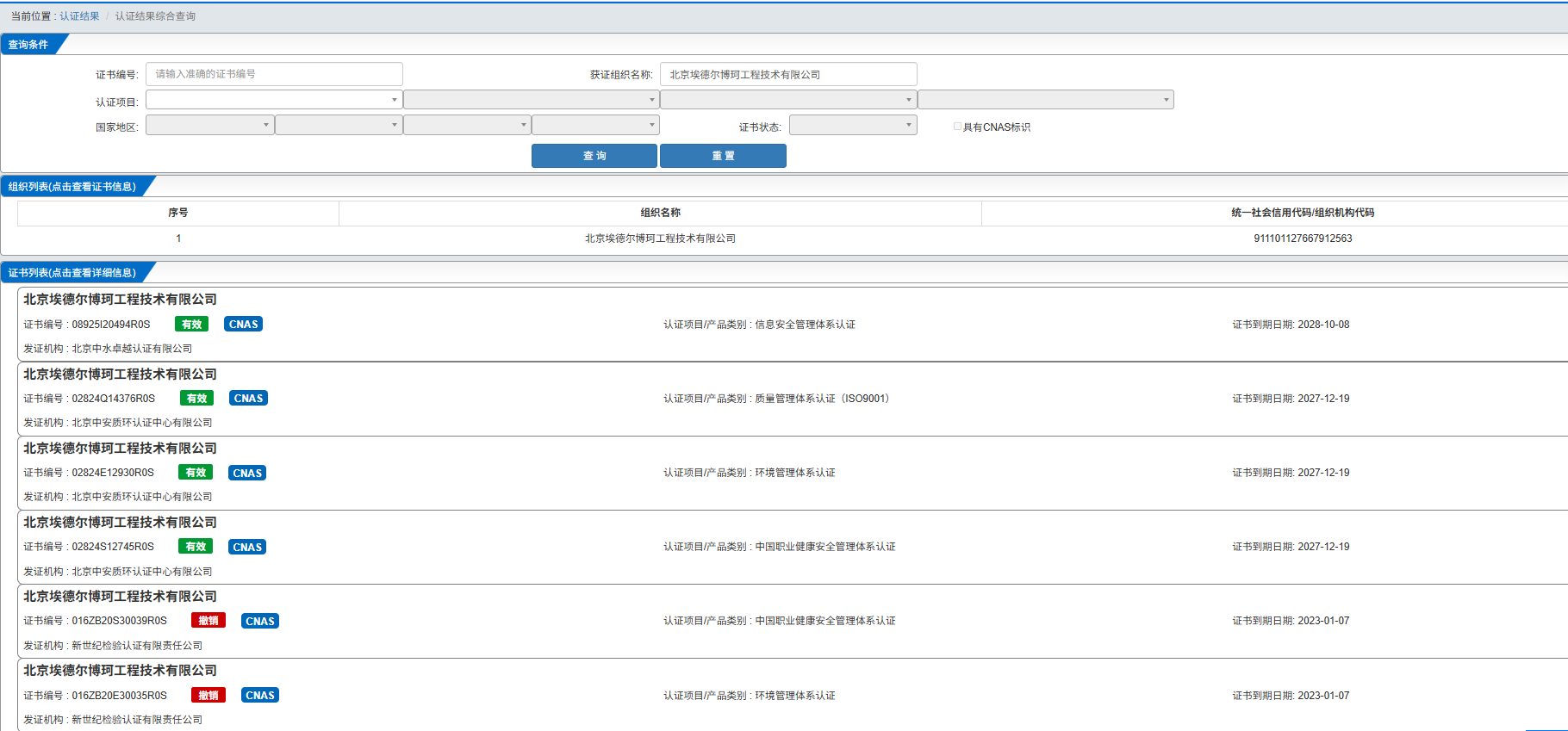Click CNAS badge of certificate 02824S12745R0S

click(247, 547)
